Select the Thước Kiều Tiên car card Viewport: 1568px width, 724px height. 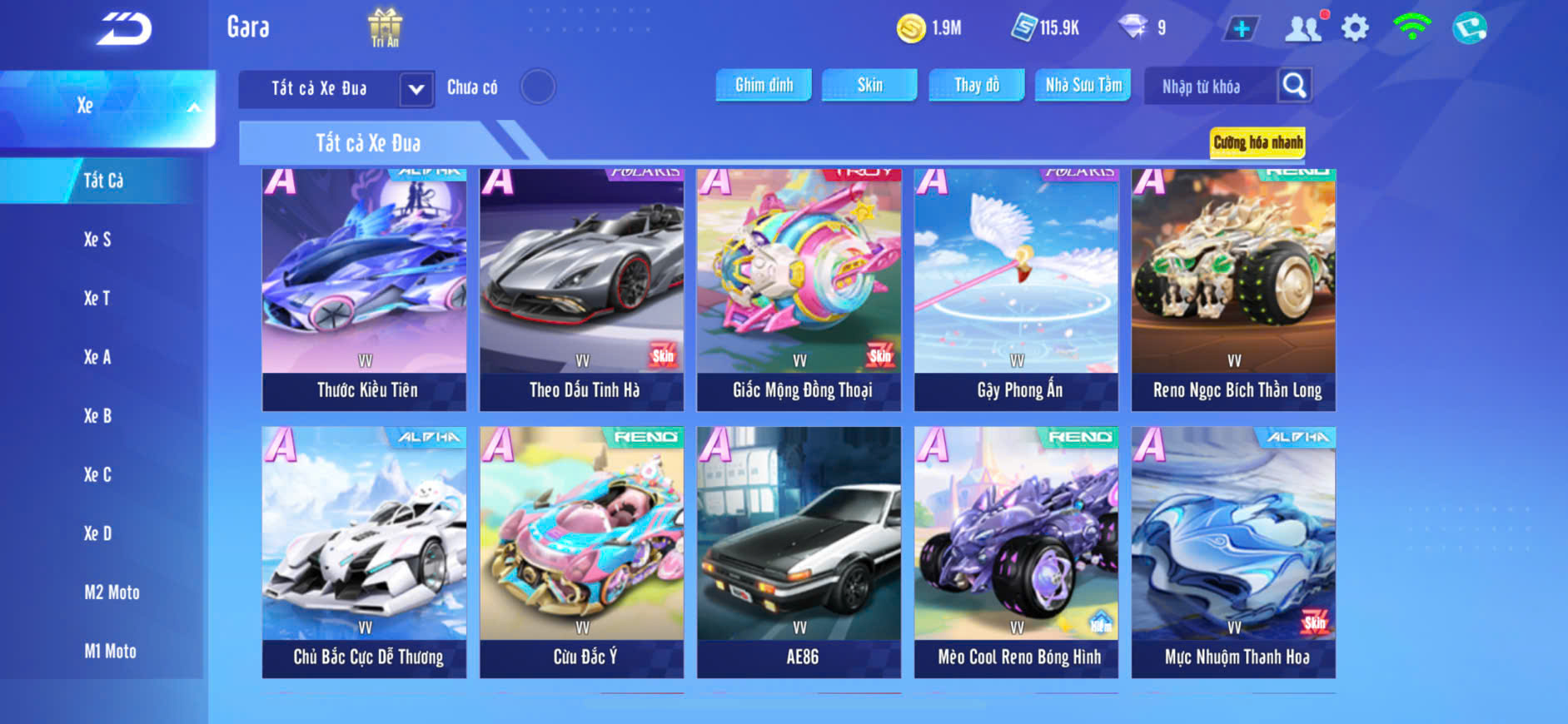[x=365, y=290]
